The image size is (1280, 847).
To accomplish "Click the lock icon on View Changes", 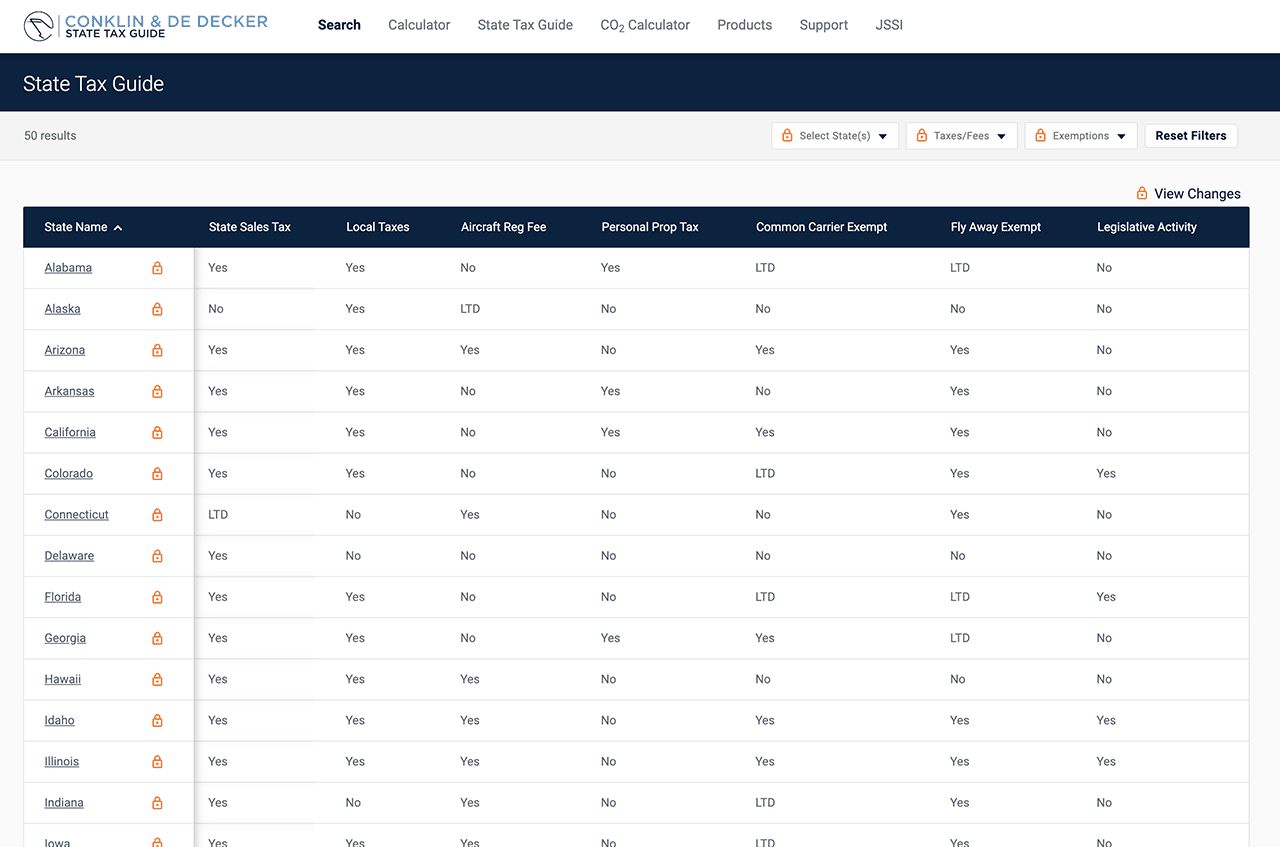I will tap(1142, 193).
